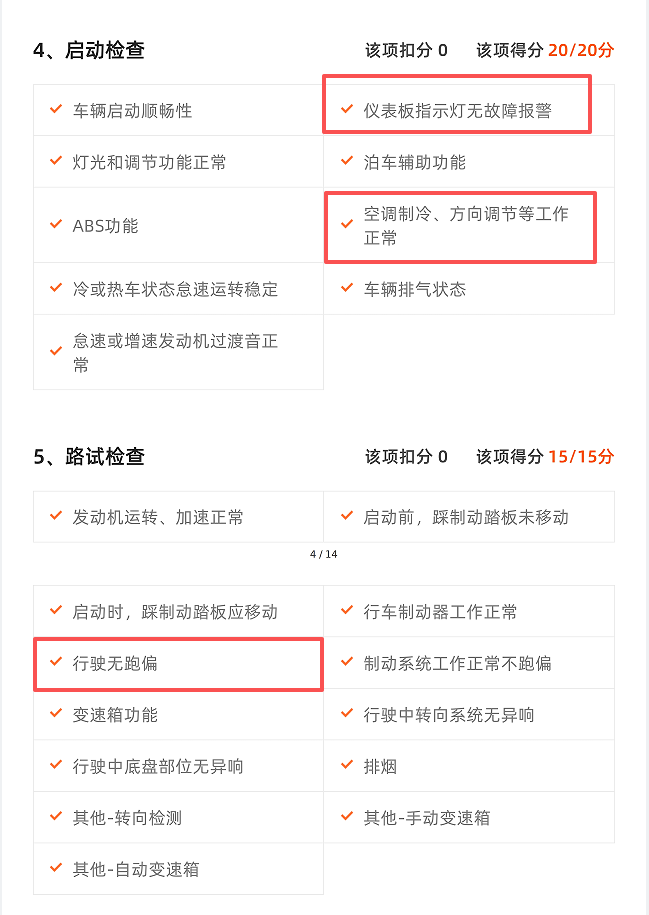Select 空调制冷、方向调节等工作正常 item
The image size is (649, 915).
pyautogui.click(x=465, y=226)
